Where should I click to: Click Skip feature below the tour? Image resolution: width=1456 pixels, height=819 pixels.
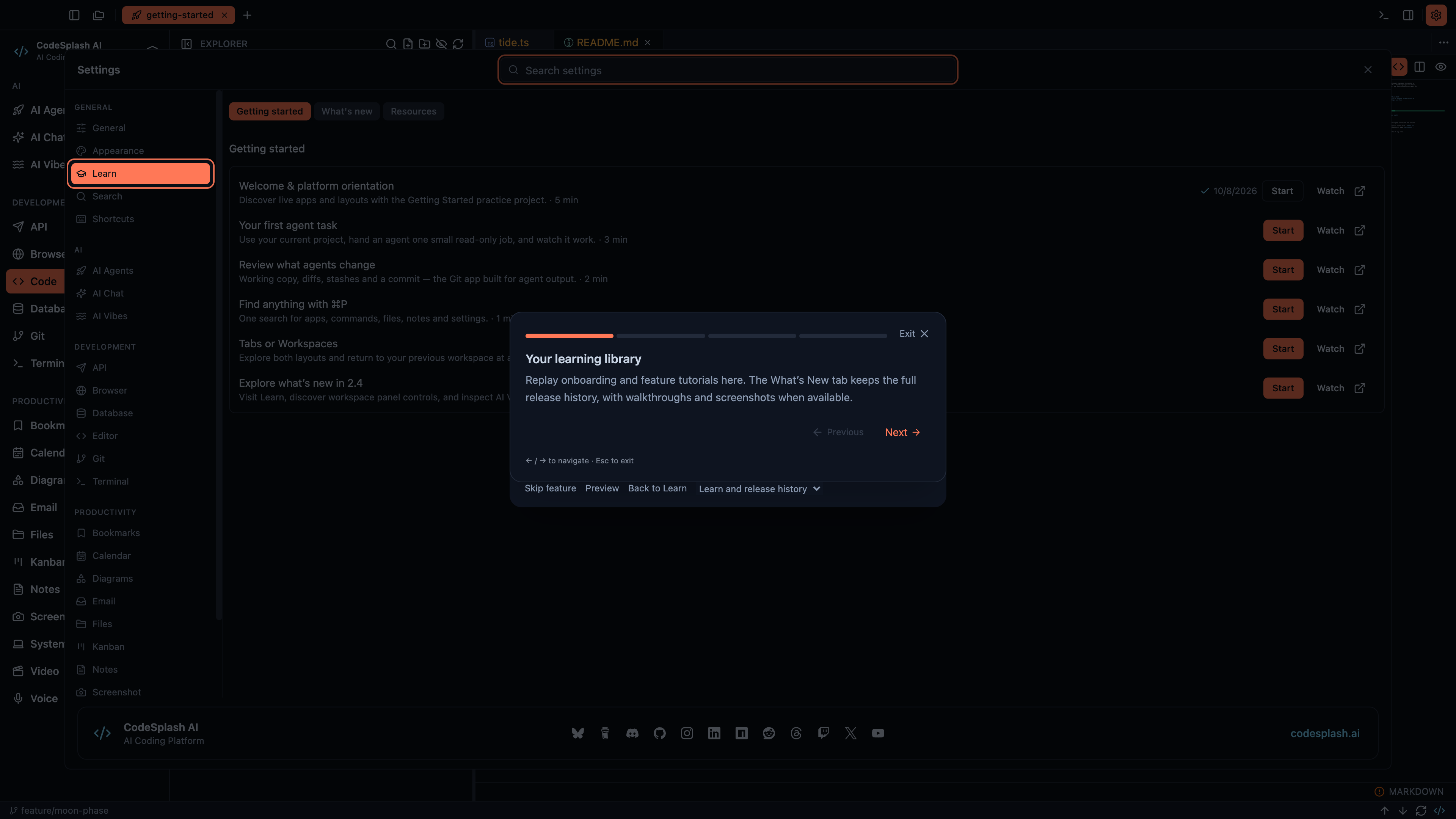(x=550, y=488)
